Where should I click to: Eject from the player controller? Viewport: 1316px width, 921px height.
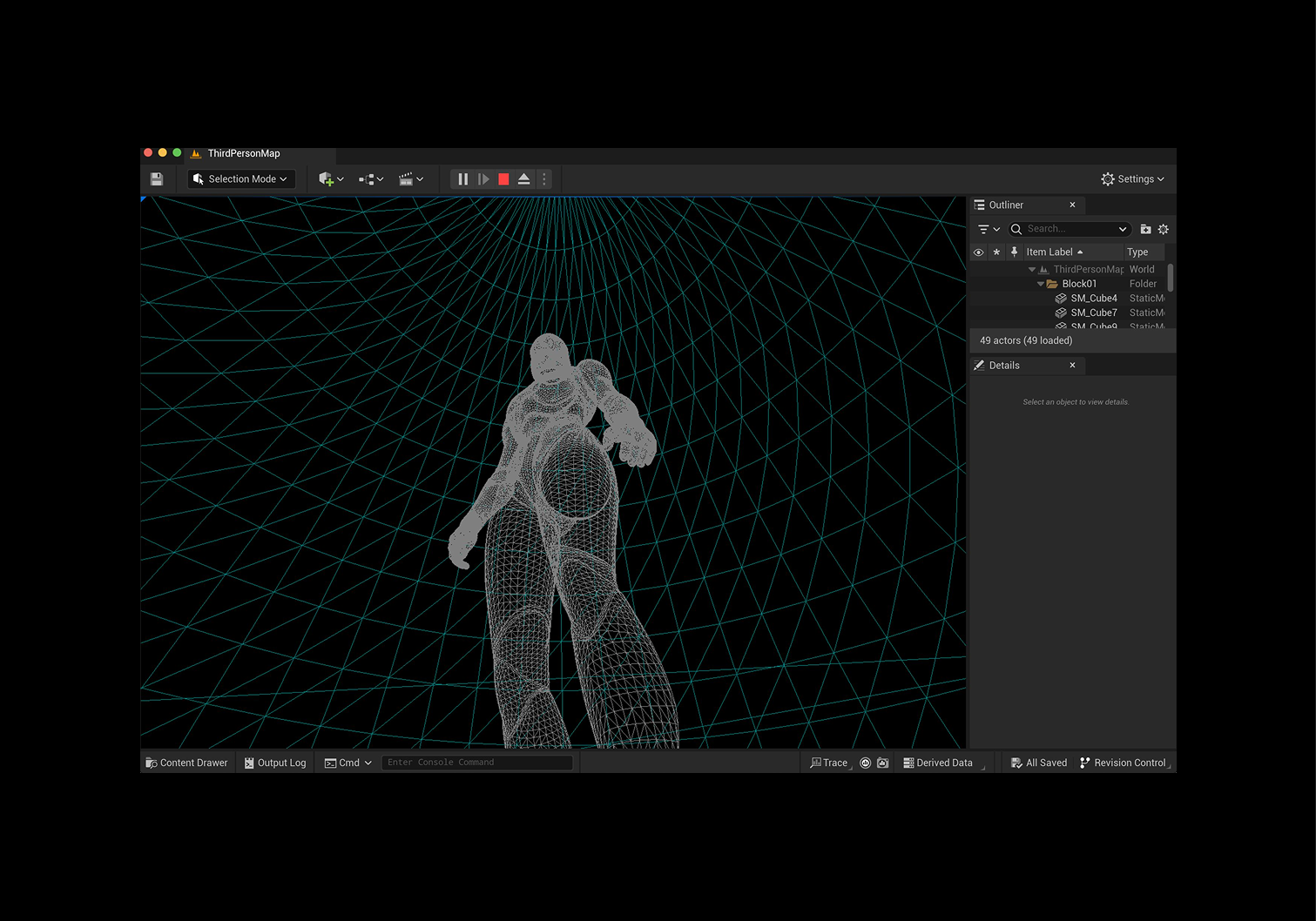coord(524,179)
